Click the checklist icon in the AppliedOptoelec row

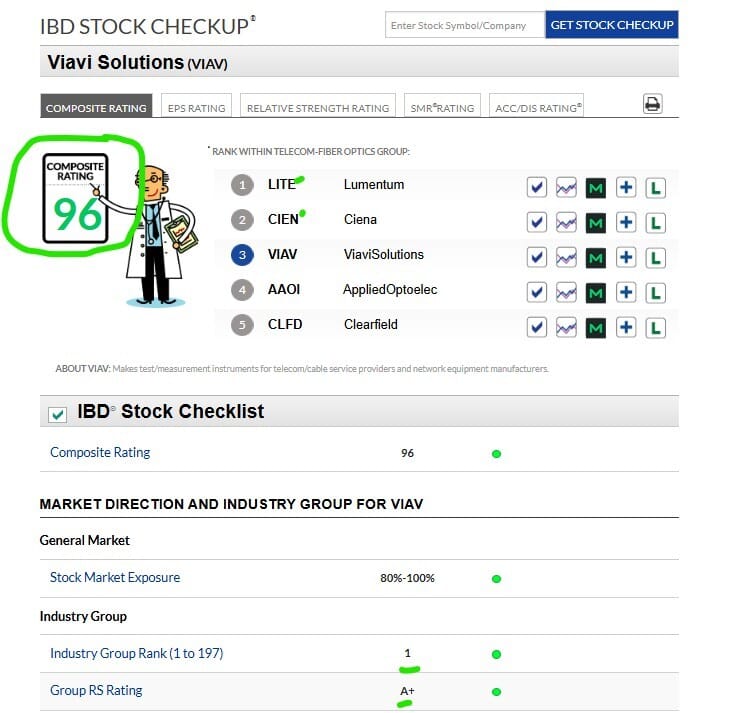coord(536,293)
